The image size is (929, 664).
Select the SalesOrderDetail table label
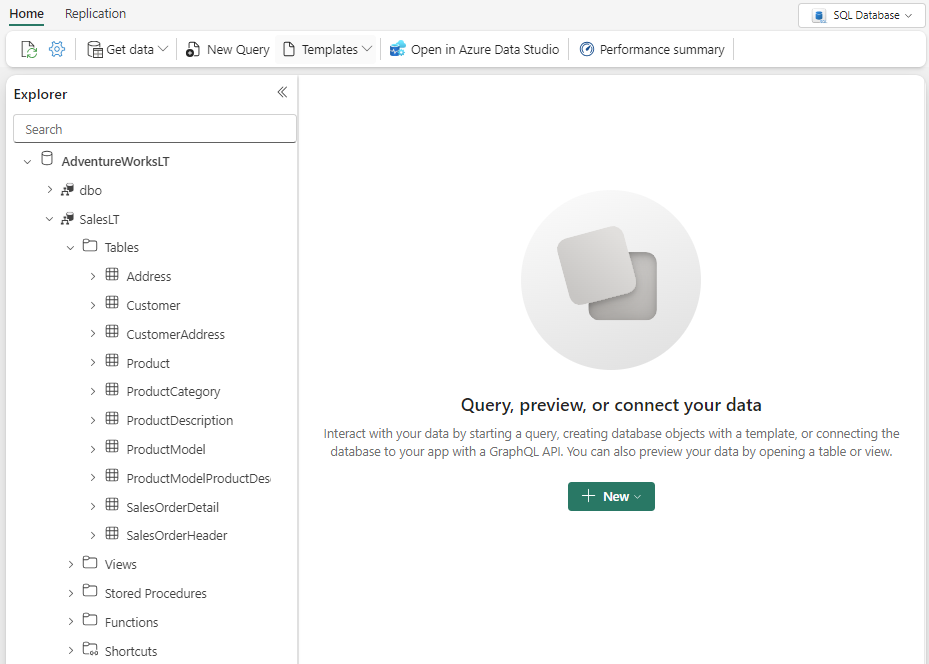172,508
